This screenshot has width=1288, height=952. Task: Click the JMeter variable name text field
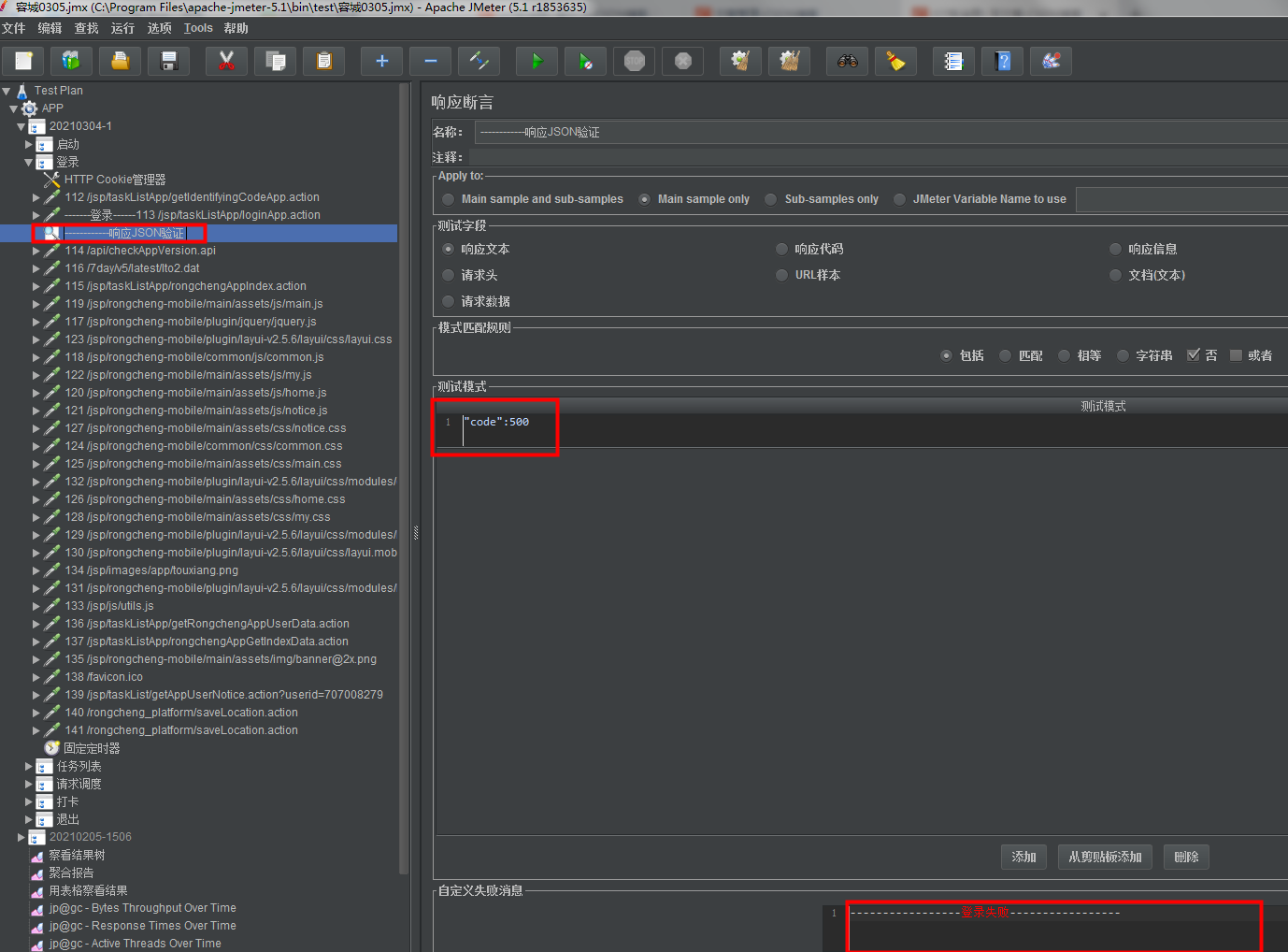(x=1181, y=199)
